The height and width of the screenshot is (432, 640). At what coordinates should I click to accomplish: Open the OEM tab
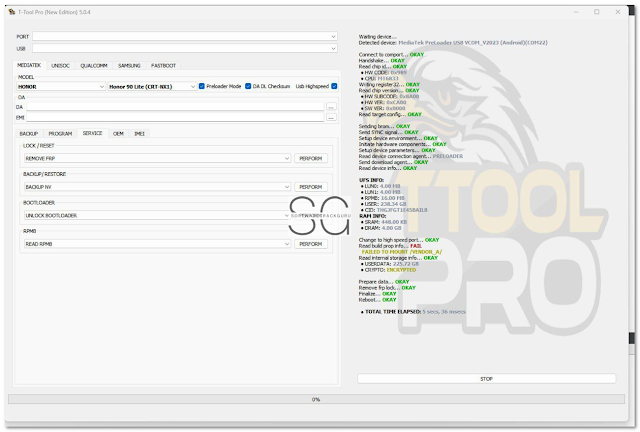click(118, 134)
